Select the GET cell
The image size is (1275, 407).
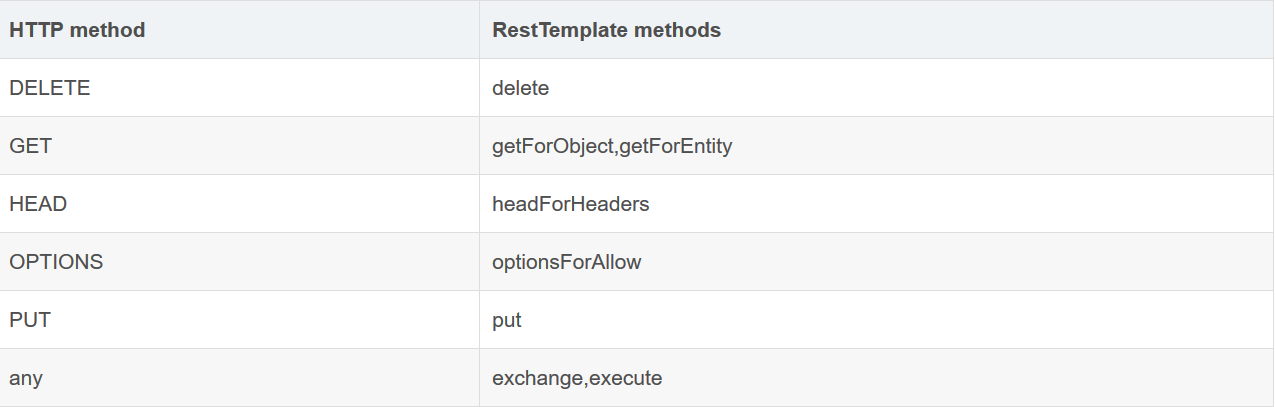click(240, 146)
